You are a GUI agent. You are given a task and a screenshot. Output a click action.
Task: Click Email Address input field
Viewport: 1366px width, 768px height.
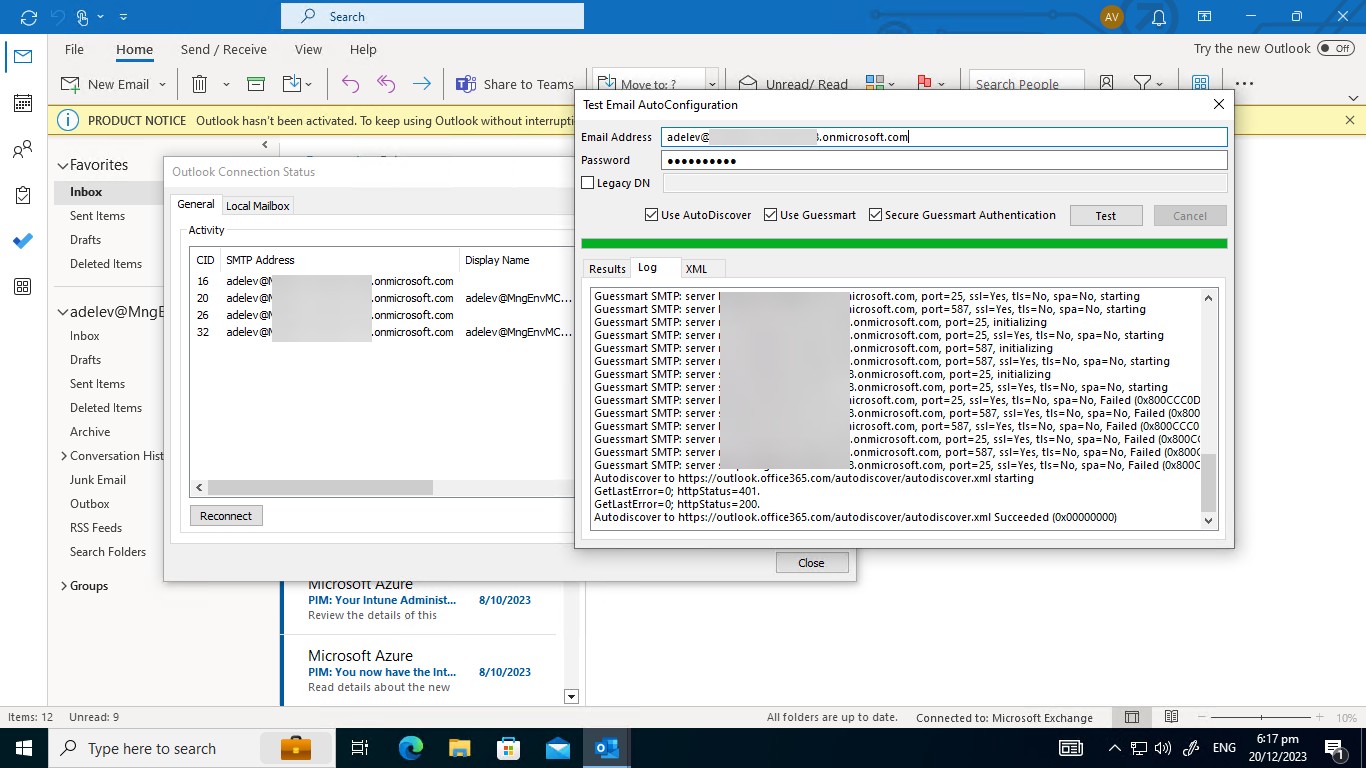click(944, 137)
